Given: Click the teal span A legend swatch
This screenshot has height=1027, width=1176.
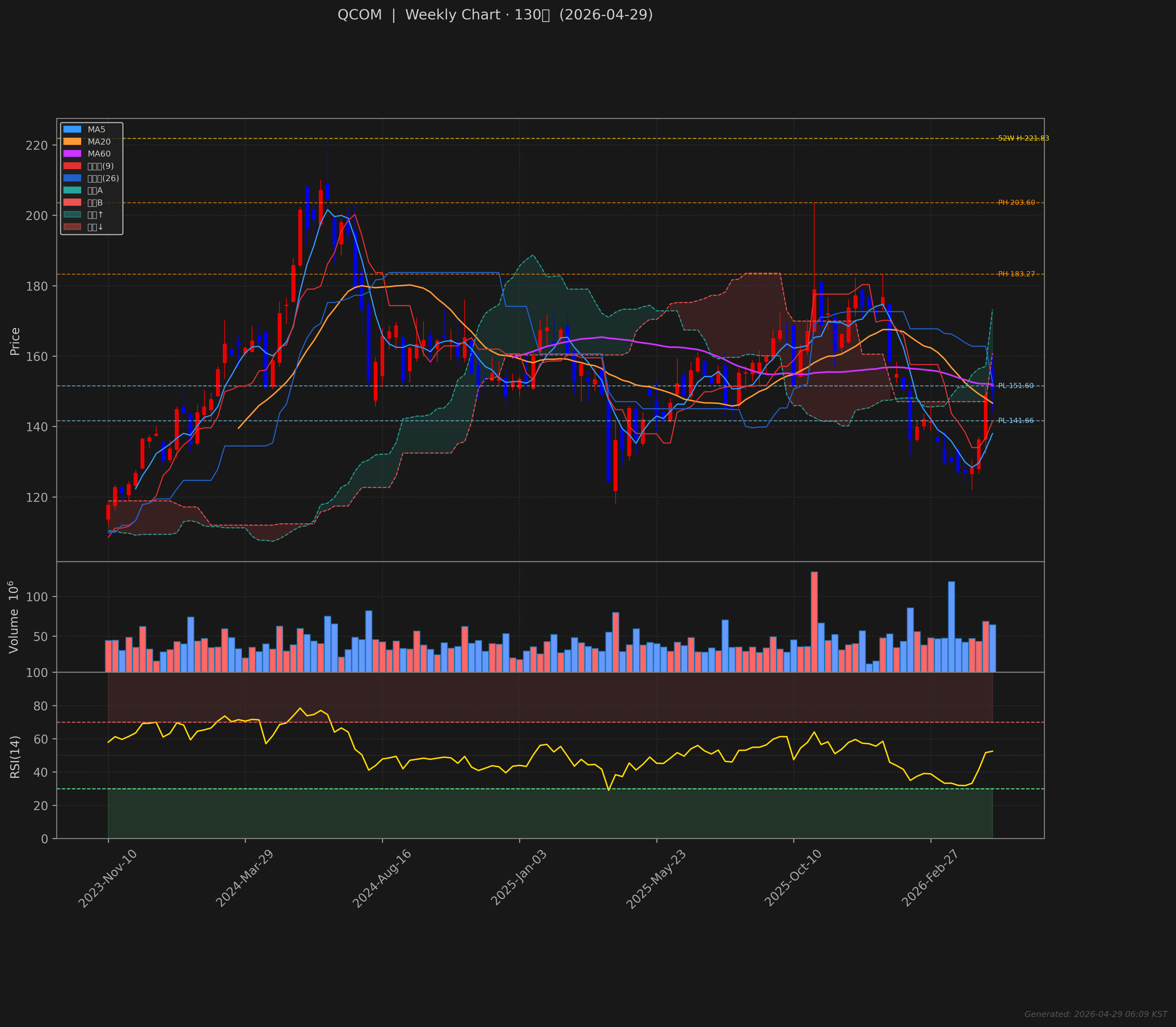Looking at the screenshot, I should click(x=72, y=190).
